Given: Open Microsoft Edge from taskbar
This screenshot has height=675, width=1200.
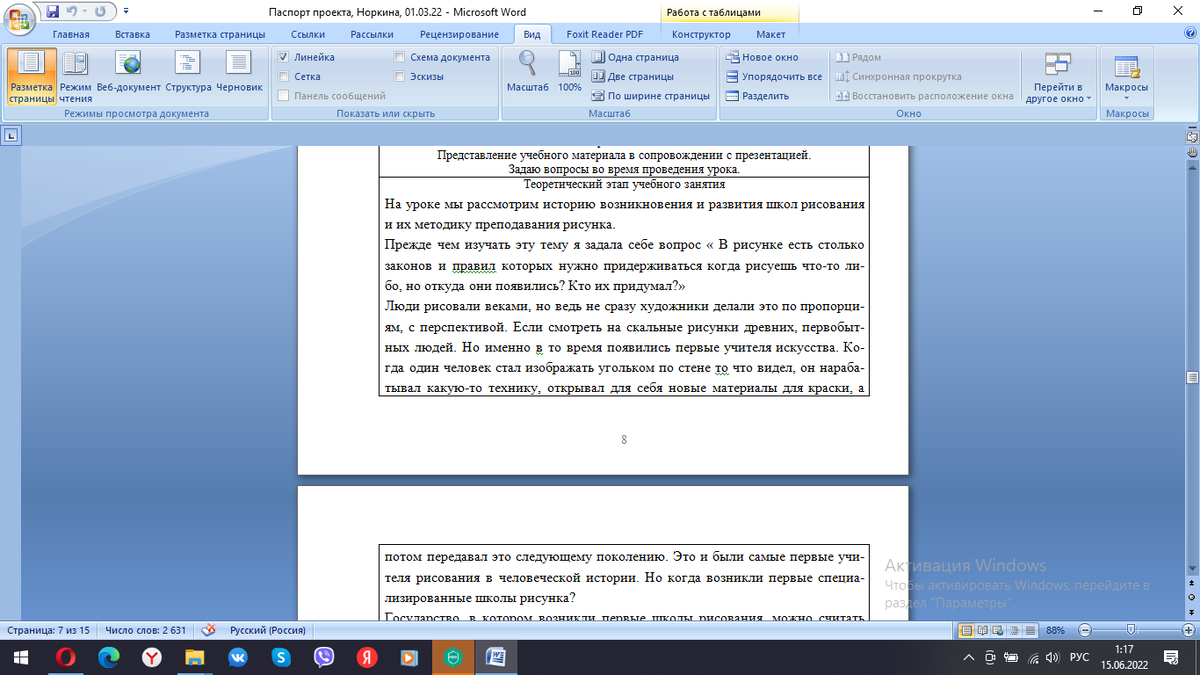Looking at the screenshot, I should click(108, 658).
